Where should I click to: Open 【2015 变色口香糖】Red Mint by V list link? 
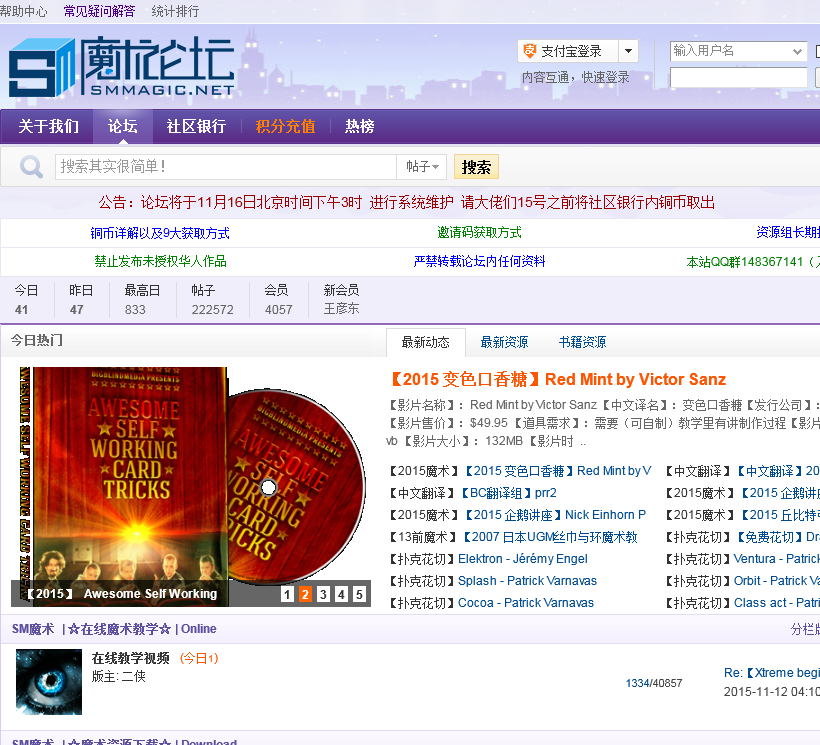point(557,471)
